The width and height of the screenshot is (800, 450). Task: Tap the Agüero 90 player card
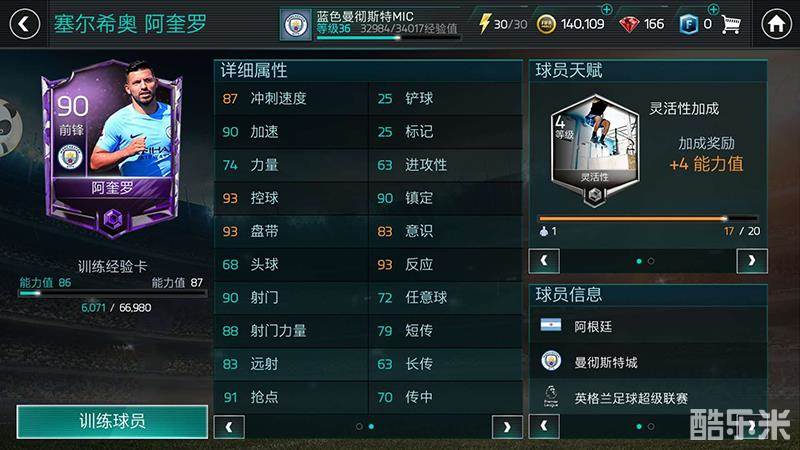pos(112,148)
